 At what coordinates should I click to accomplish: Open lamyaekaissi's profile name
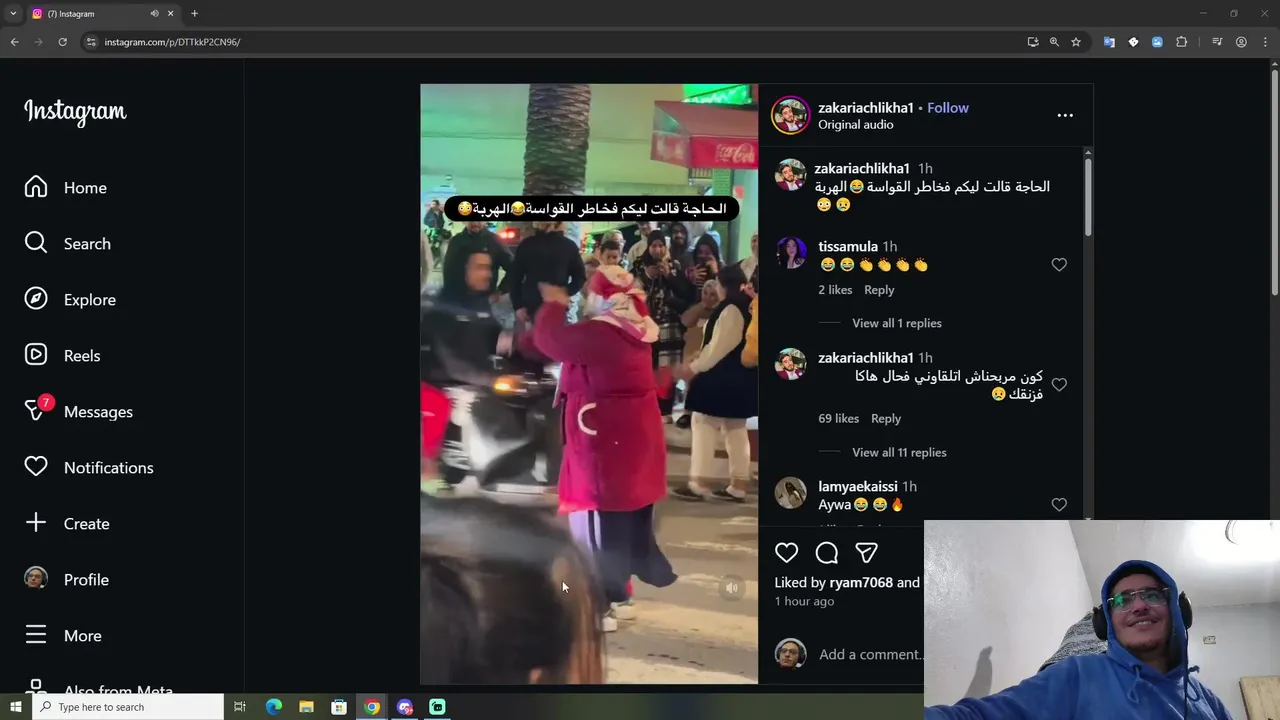858,487
